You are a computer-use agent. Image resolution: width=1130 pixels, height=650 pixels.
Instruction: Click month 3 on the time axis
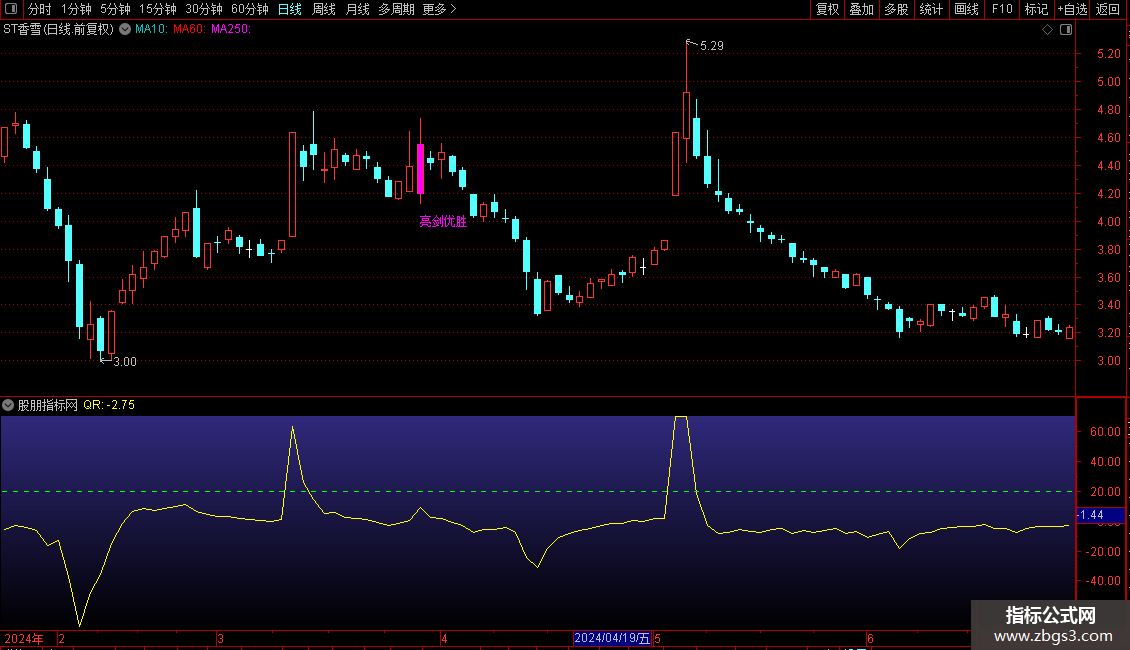[221, 639]
